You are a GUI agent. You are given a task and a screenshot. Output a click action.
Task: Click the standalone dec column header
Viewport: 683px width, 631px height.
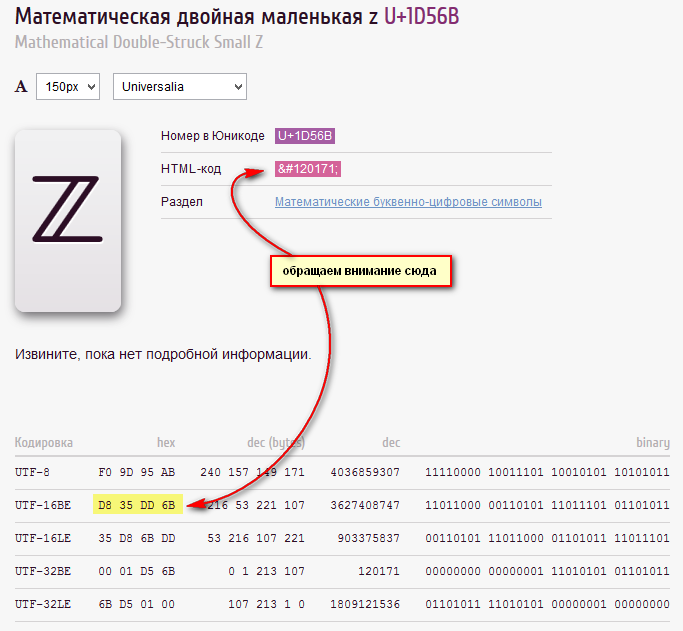[x=391, y=442]
